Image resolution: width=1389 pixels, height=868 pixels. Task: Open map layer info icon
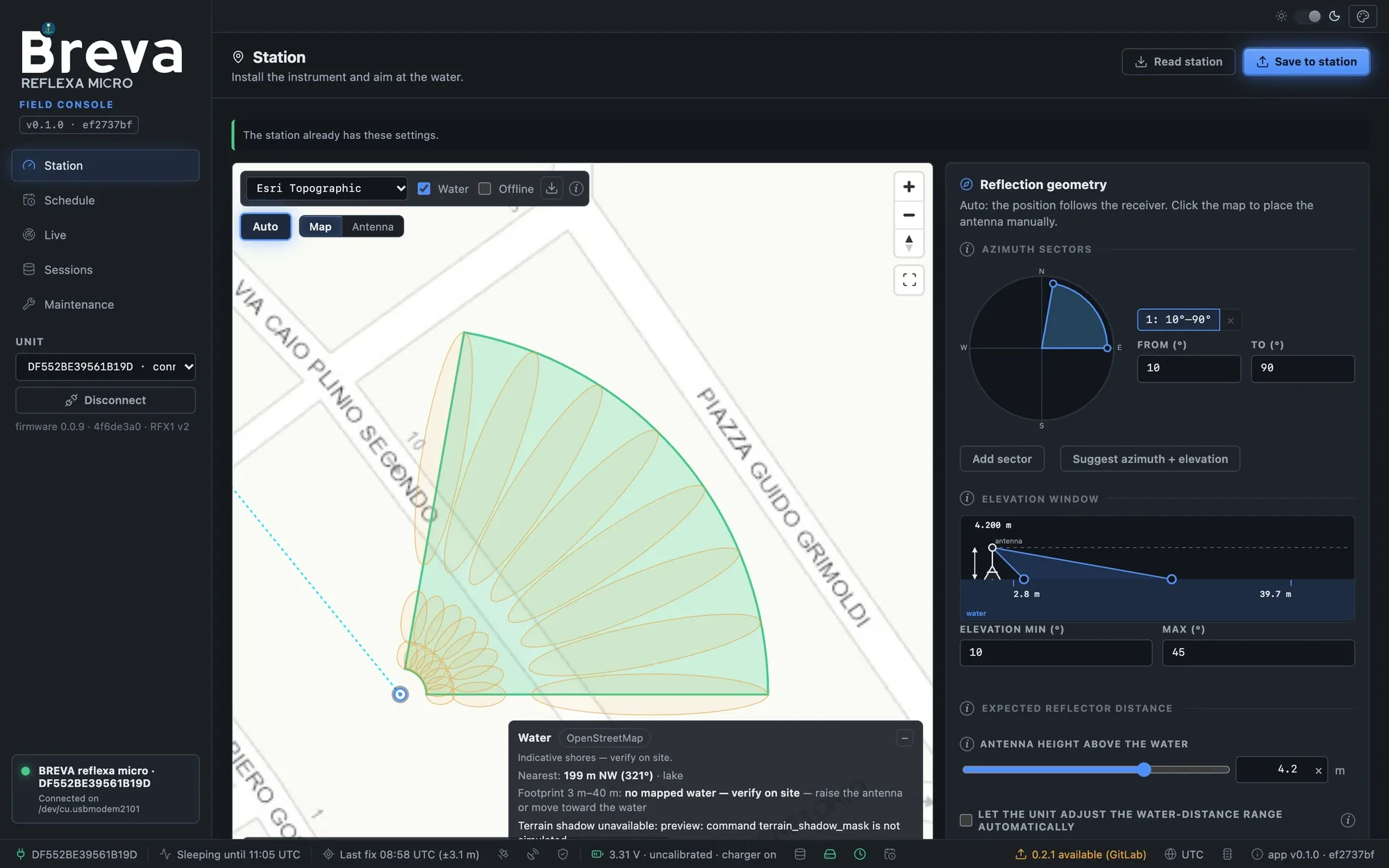tap(576, 188)
